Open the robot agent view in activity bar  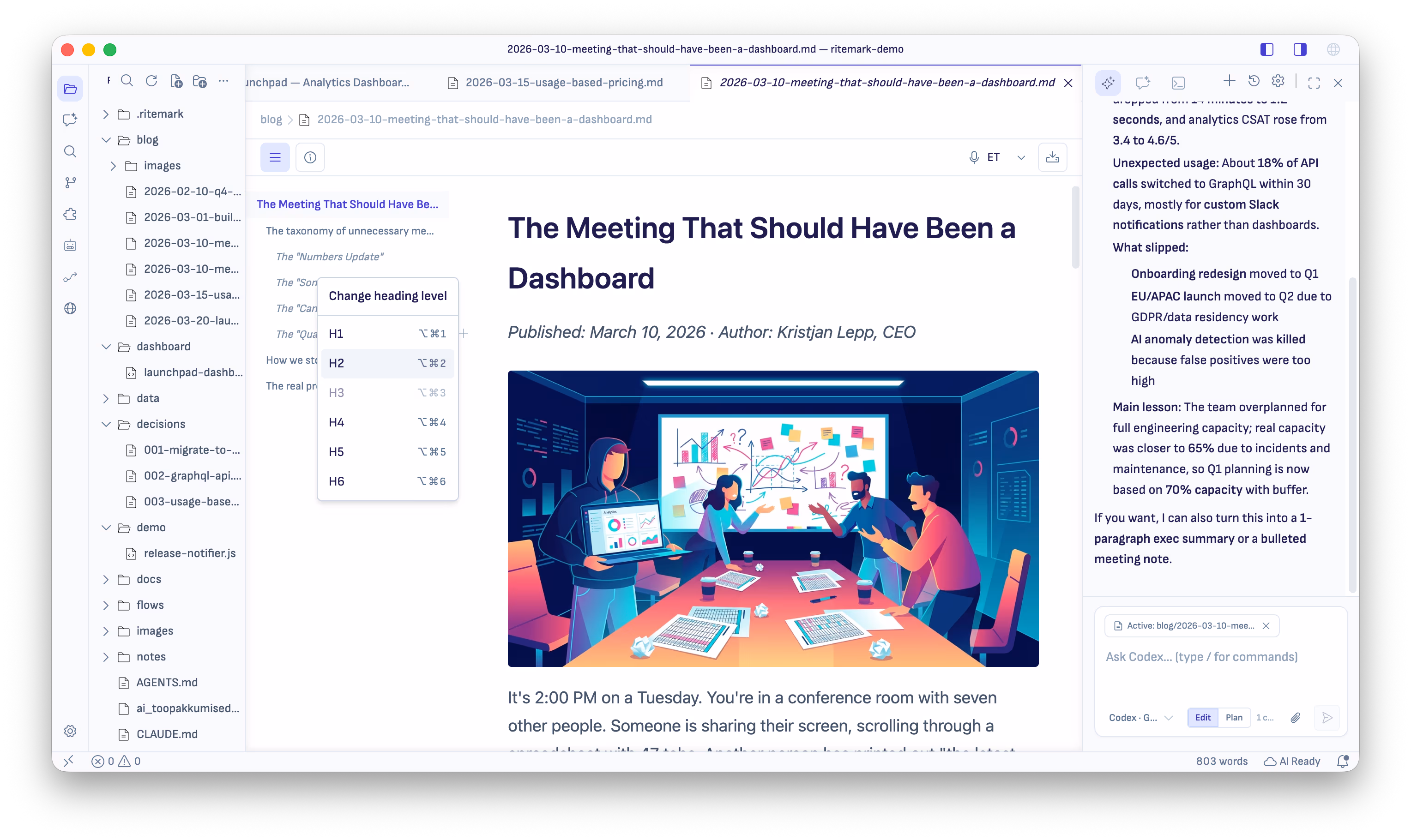click(x=70, y=246)
